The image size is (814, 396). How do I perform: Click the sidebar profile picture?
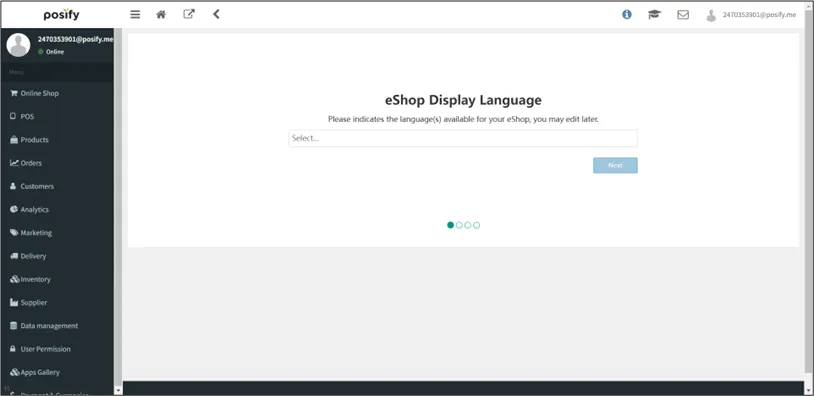coord(18,45)
